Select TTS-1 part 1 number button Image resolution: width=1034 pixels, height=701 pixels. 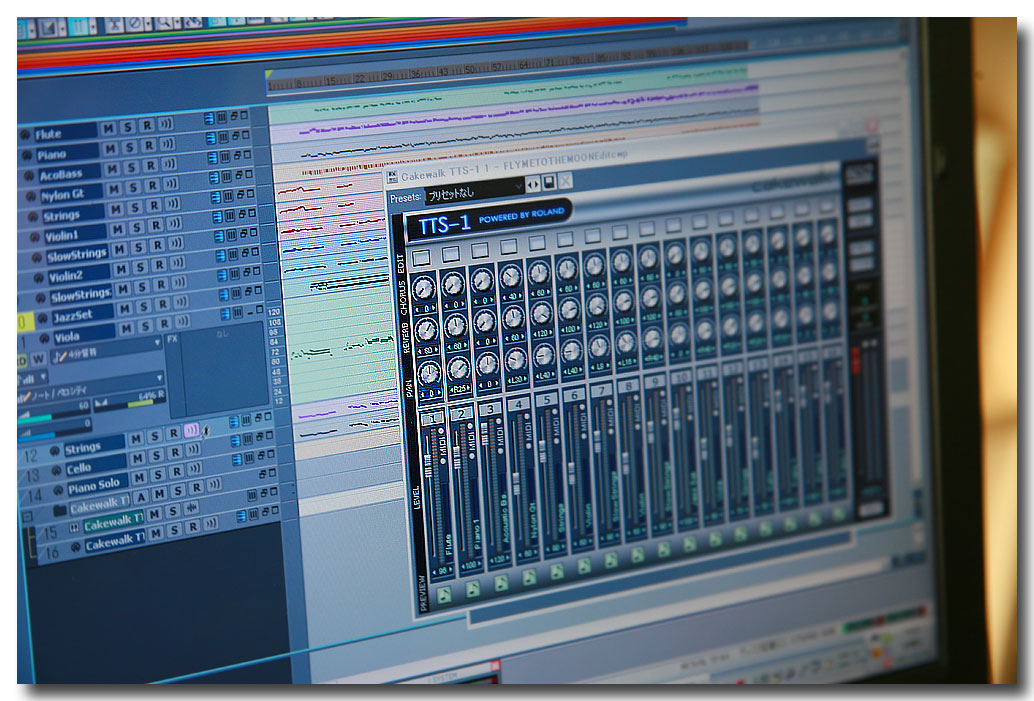pos(433,418)
